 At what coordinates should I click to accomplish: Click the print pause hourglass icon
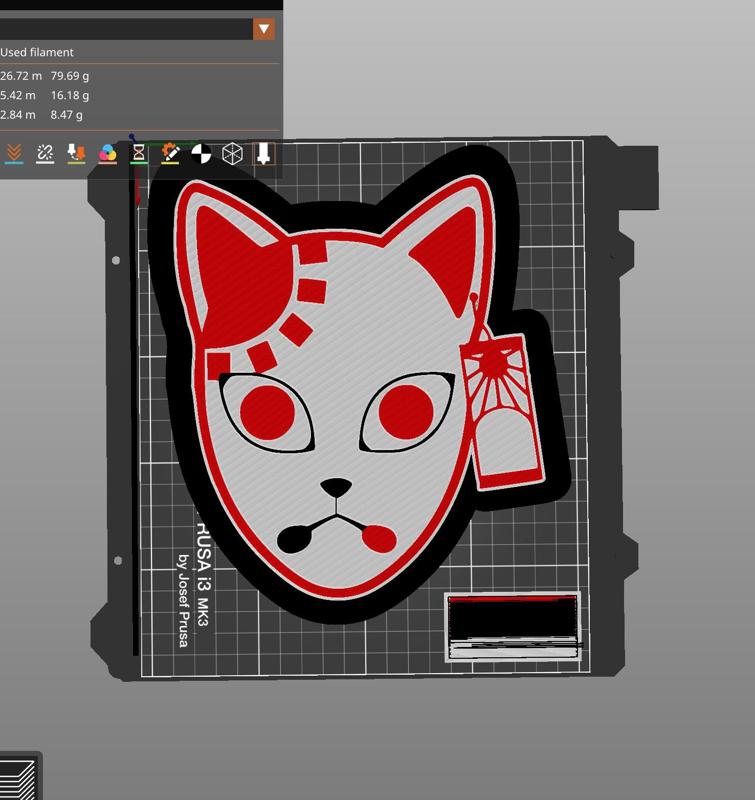tap(139, 153)
